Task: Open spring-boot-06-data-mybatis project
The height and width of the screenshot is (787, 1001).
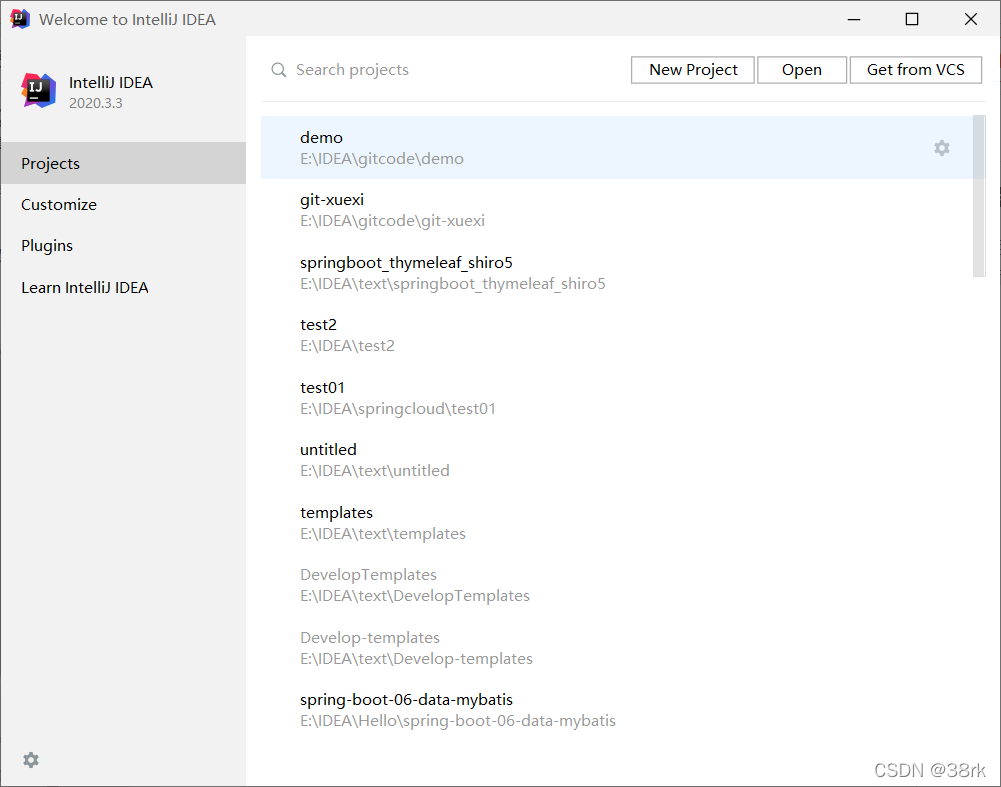Action: pyautogui.click(x=617, y=710)
